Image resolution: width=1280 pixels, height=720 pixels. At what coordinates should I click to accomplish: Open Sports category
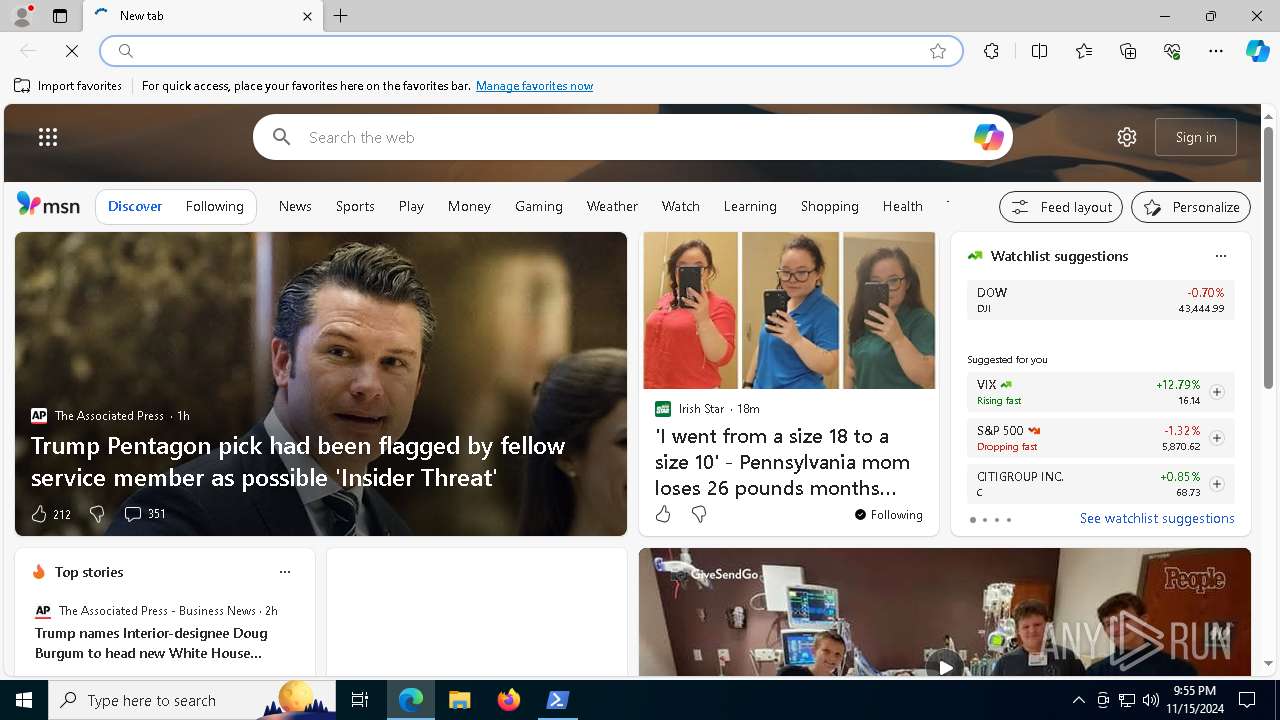click(355, 206)
